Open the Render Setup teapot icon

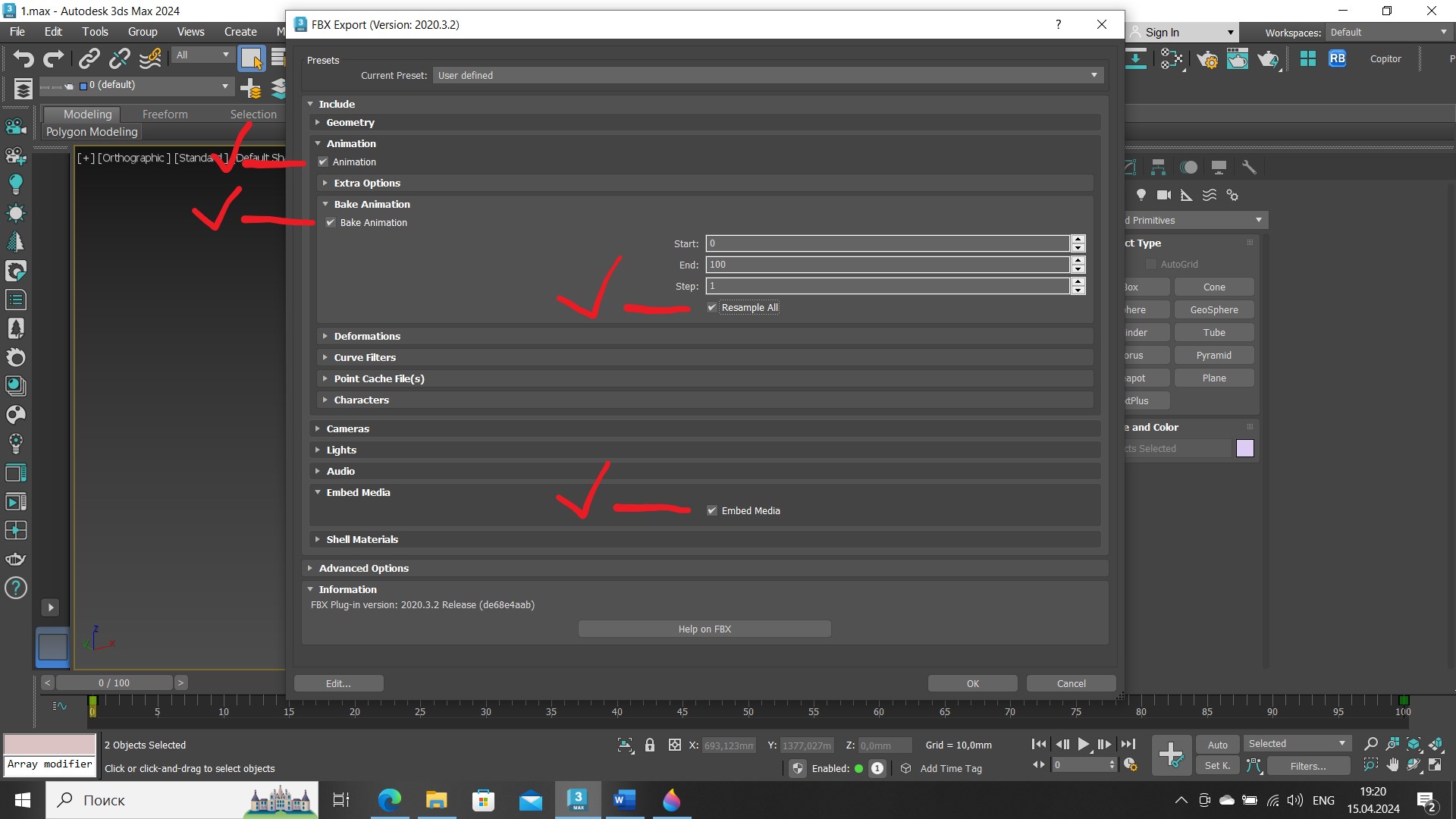click(1207, 59)
